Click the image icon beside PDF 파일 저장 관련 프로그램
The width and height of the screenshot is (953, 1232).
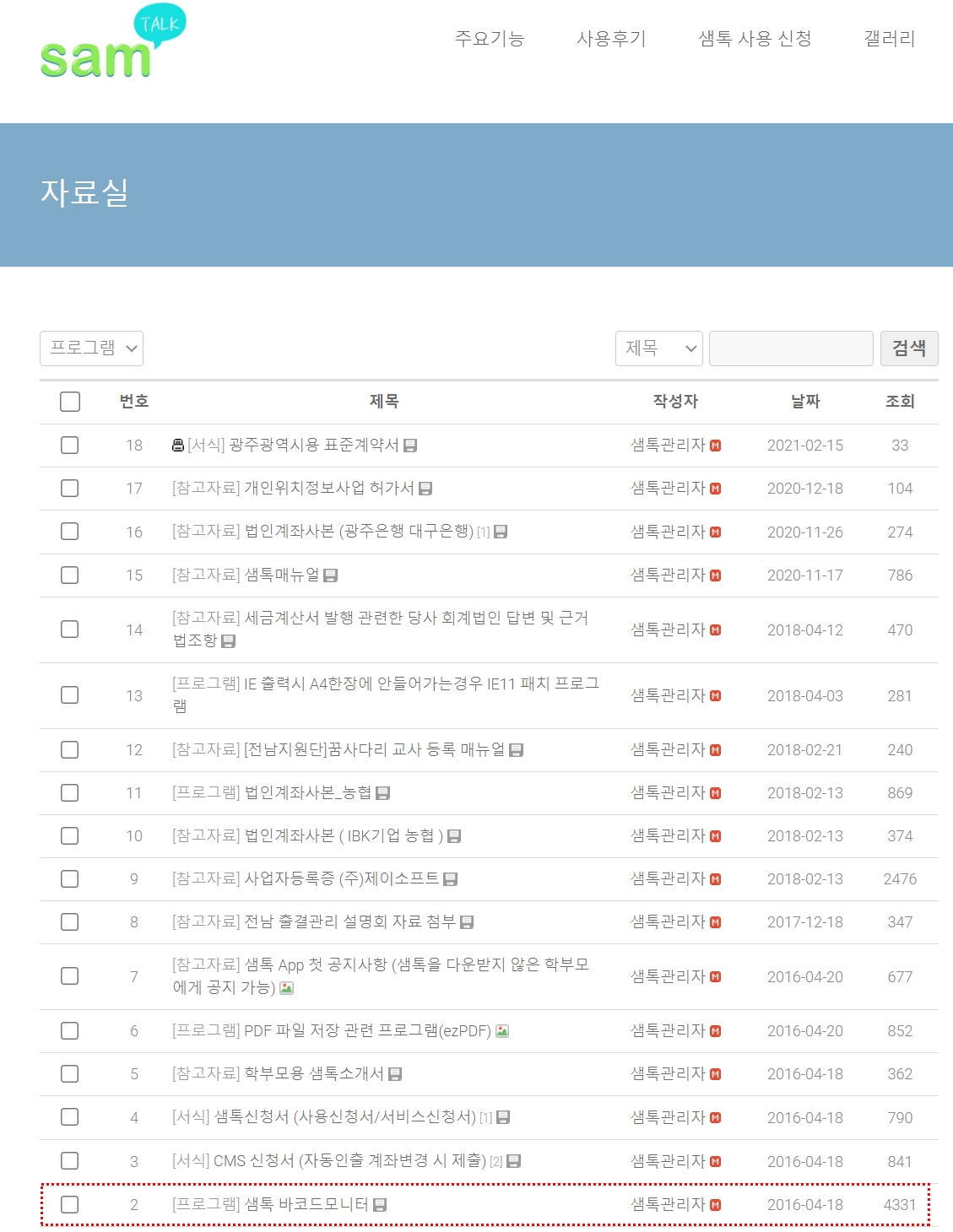(x=502, y=1031)
